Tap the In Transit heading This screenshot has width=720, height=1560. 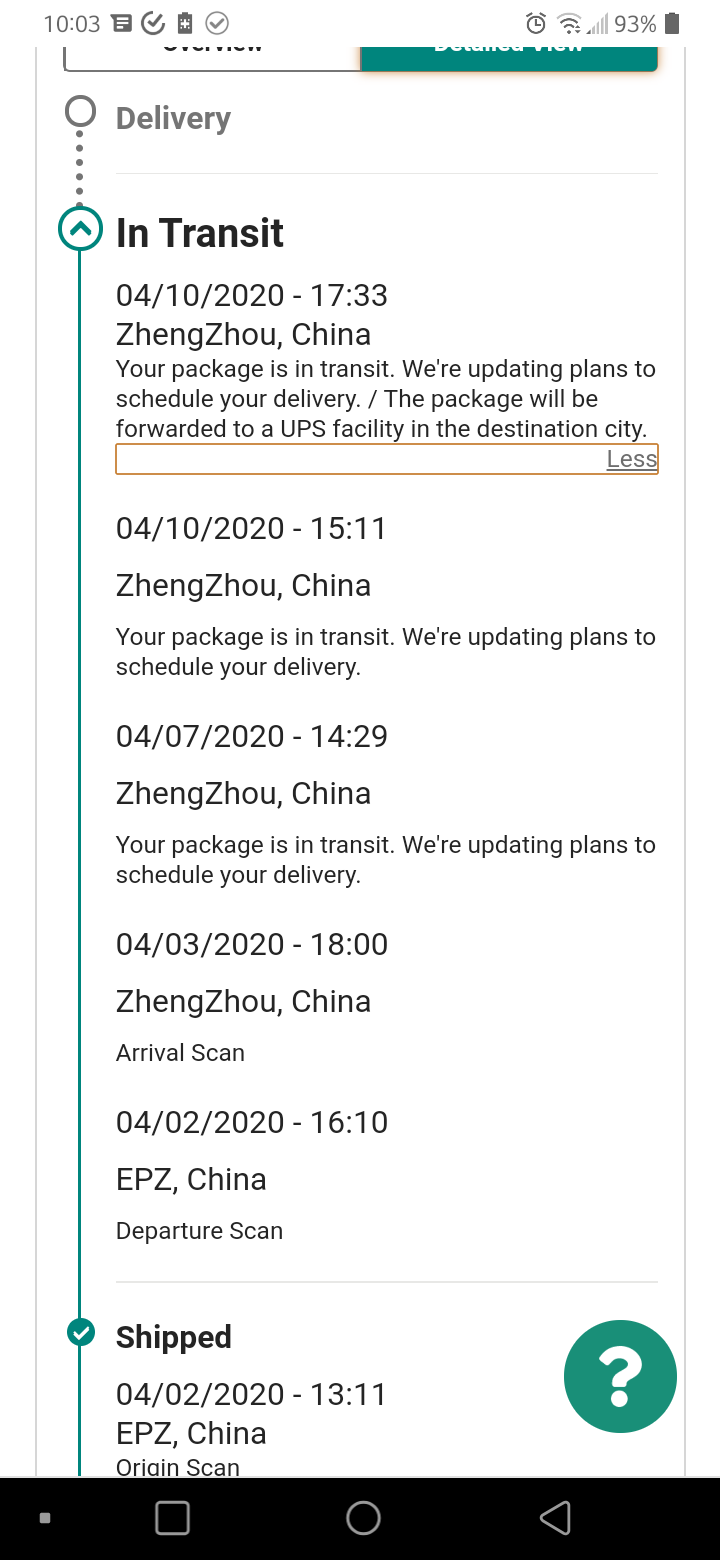[x=200, y=234]
